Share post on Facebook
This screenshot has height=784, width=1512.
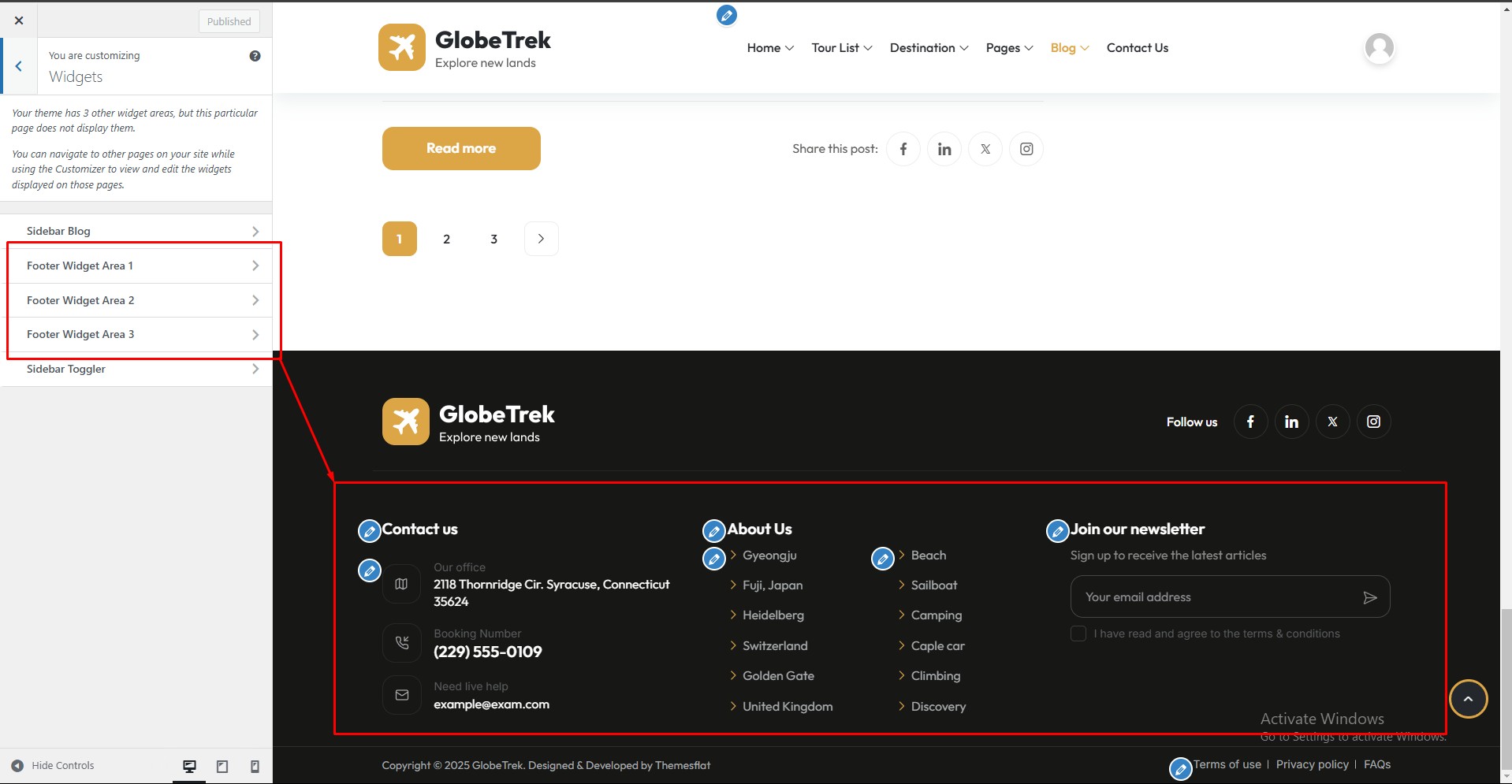(x=903, y=149)
